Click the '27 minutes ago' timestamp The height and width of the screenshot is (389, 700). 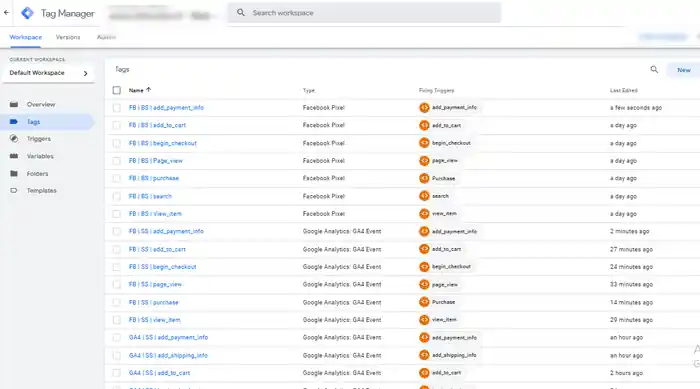tap(631, 249)
